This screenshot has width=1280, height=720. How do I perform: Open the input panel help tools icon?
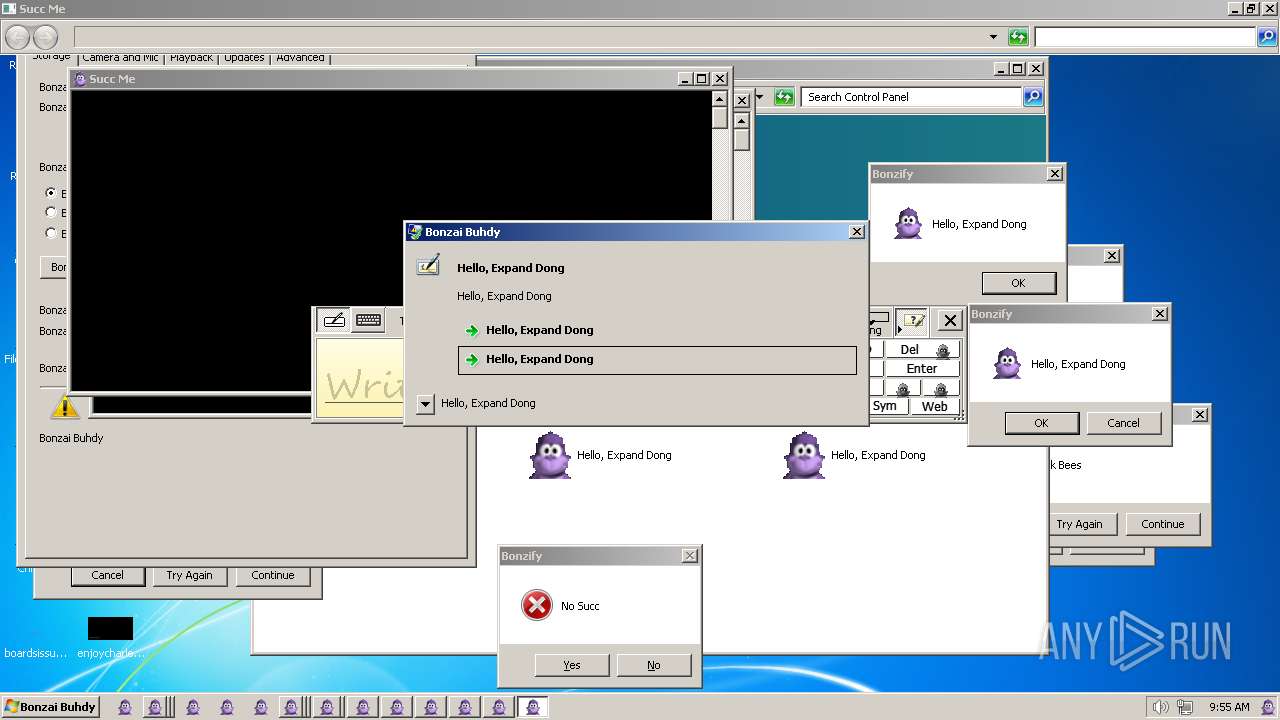911,321
